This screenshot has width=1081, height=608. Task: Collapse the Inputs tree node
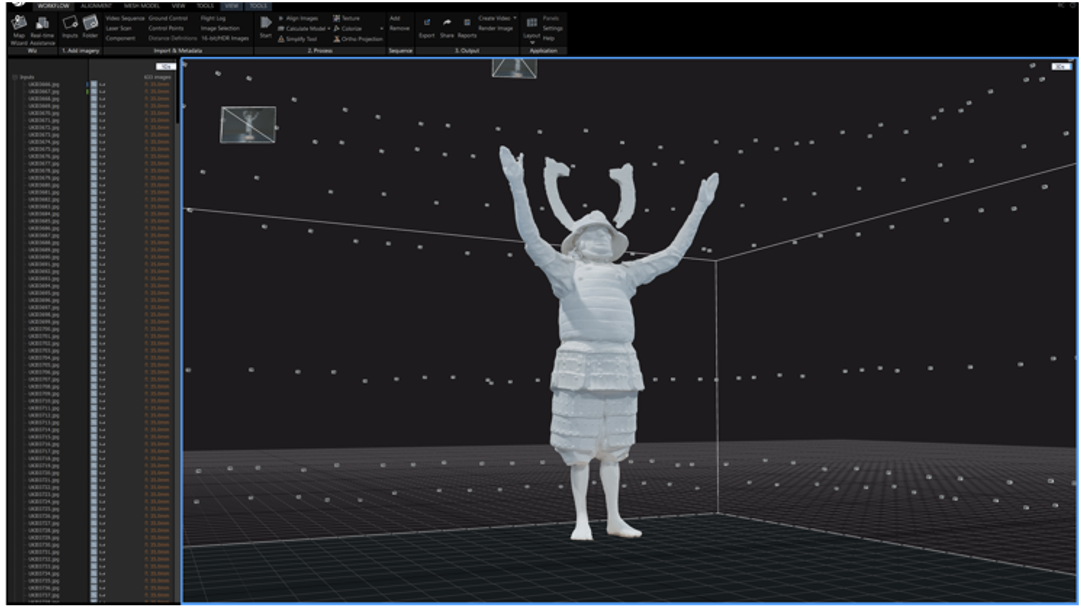coord(14,77)
